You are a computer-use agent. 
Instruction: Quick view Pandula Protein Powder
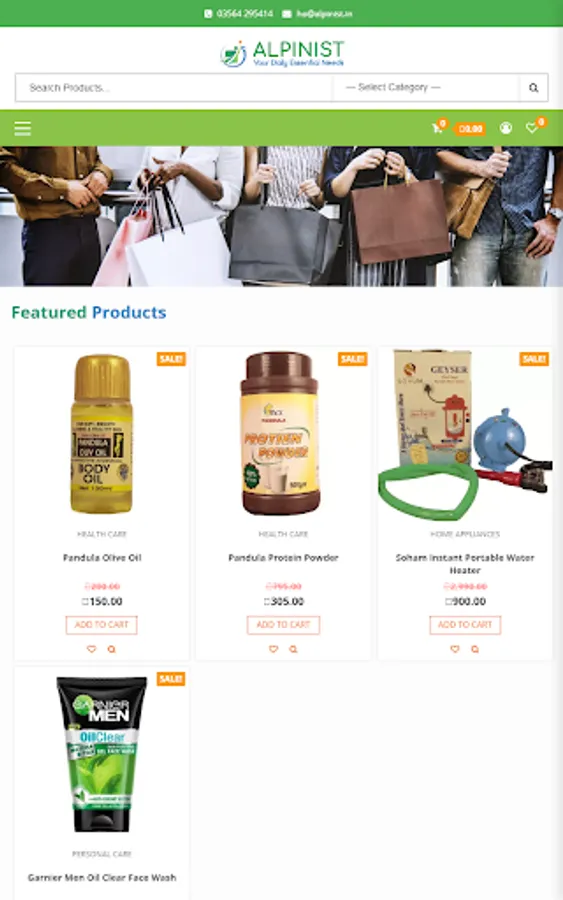pos(293,649)
